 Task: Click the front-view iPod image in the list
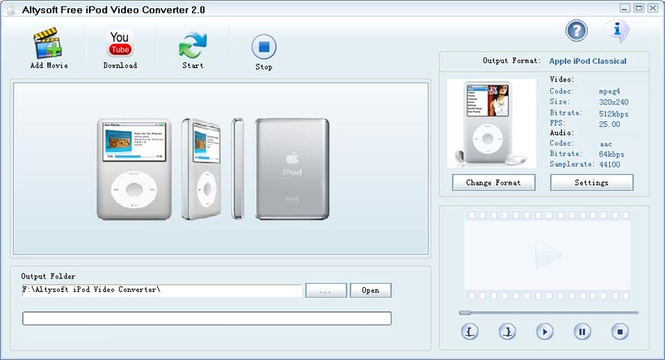click(134, 169)
